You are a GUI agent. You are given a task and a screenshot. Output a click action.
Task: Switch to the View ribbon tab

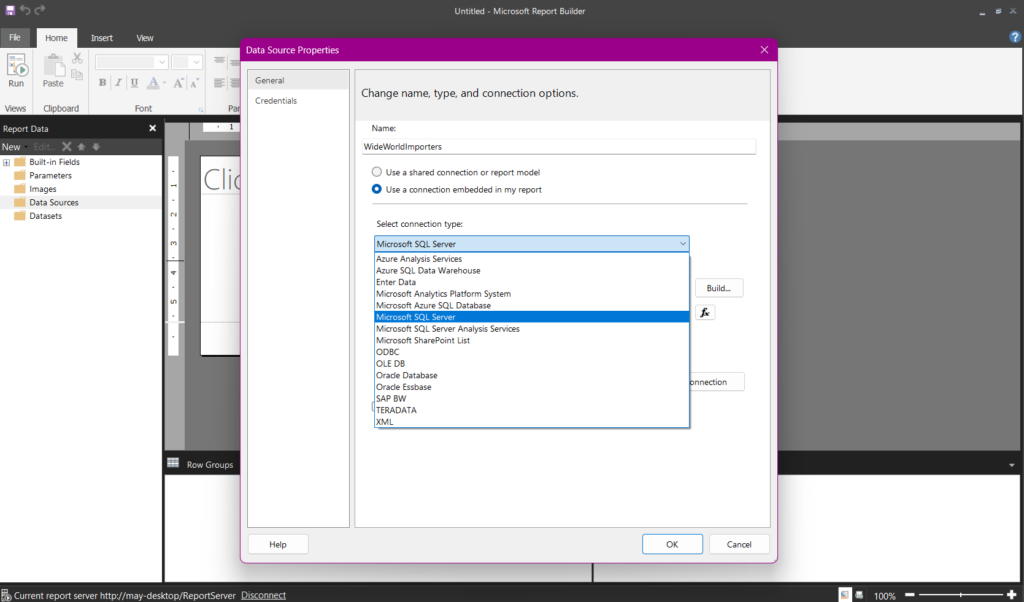click(145, 38)
